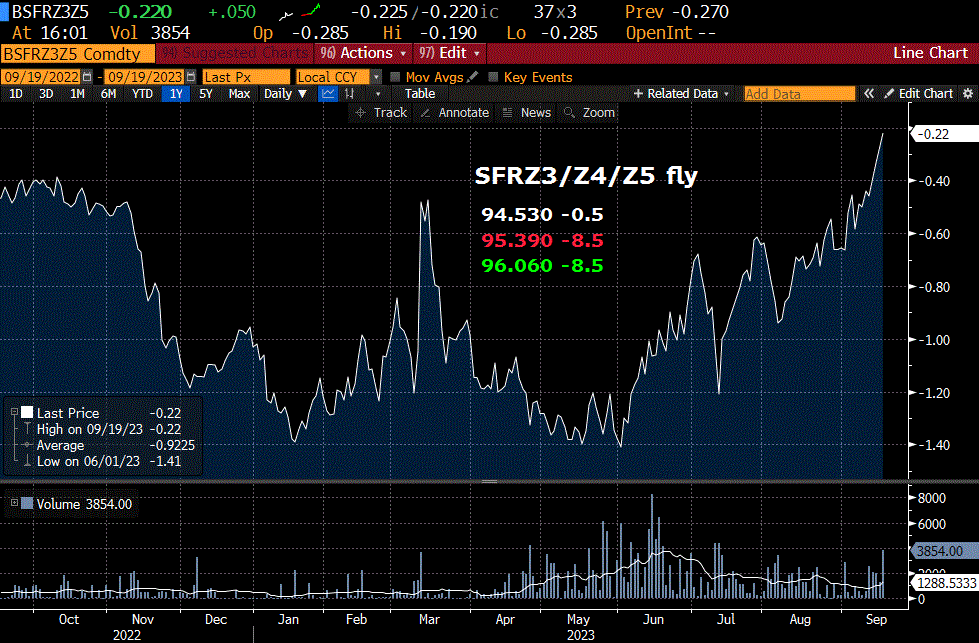Click the Average -0.9225 legend row
Viewport: 979px width, 643px height.
pos(109,445)
